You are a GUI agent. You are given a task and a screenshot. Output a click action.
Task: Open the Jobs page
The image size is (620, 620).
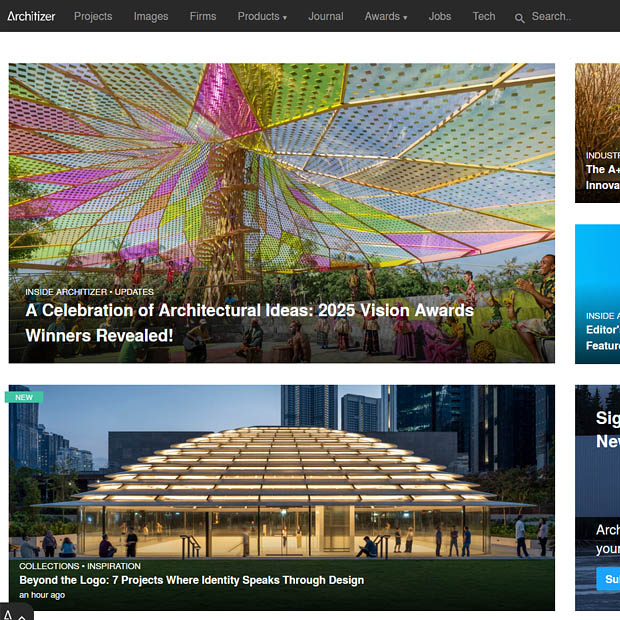pos(440,16)
